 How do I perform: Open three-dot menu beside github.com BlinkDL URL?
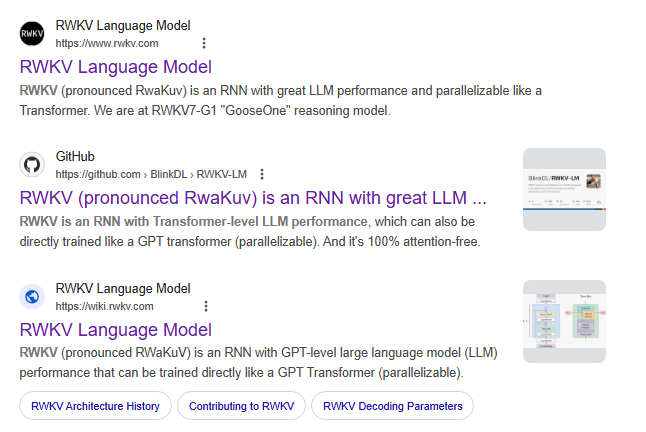262,174
